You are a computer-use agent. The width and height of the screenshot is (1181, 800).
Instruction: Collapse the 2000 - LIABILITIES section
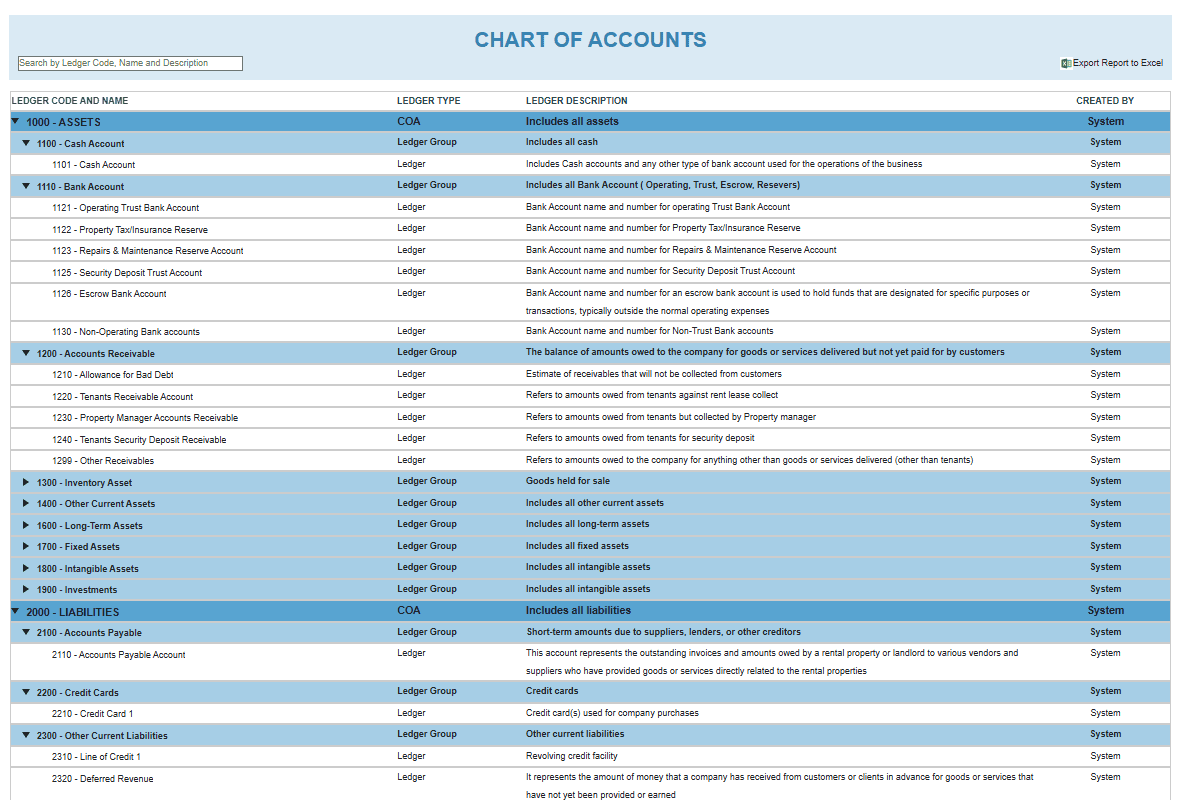coord(15,611)
